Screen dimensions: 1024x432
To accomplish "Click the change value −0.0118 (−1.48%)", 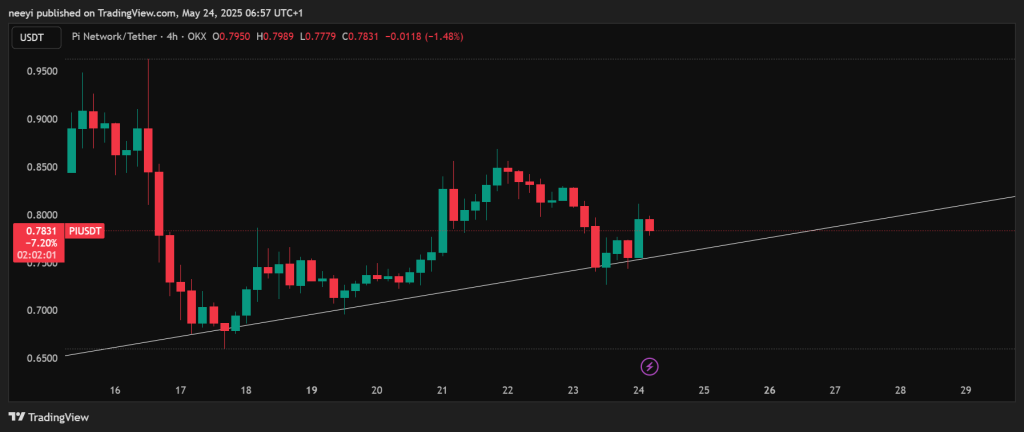I will (424, 37).
